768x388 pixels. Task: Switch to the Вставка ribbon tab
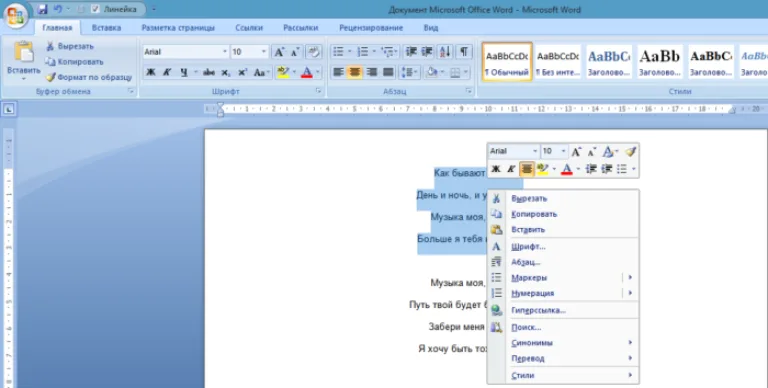click(106, 28)
